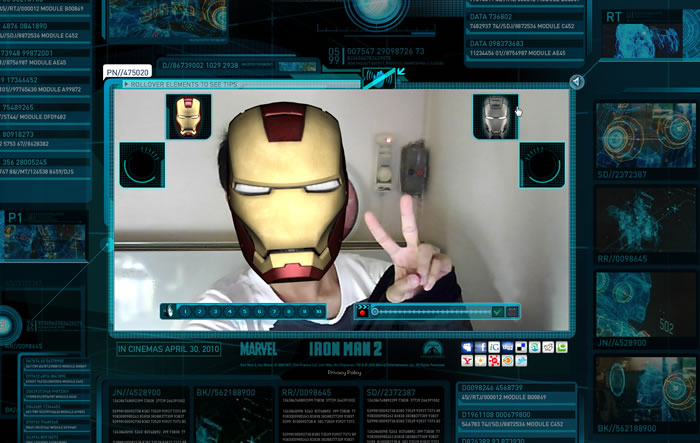The width and height of the screenshot is (700, 443).
Task: Open hologram thumbnail above right-column RR//0098645
Action: [646, 220]
